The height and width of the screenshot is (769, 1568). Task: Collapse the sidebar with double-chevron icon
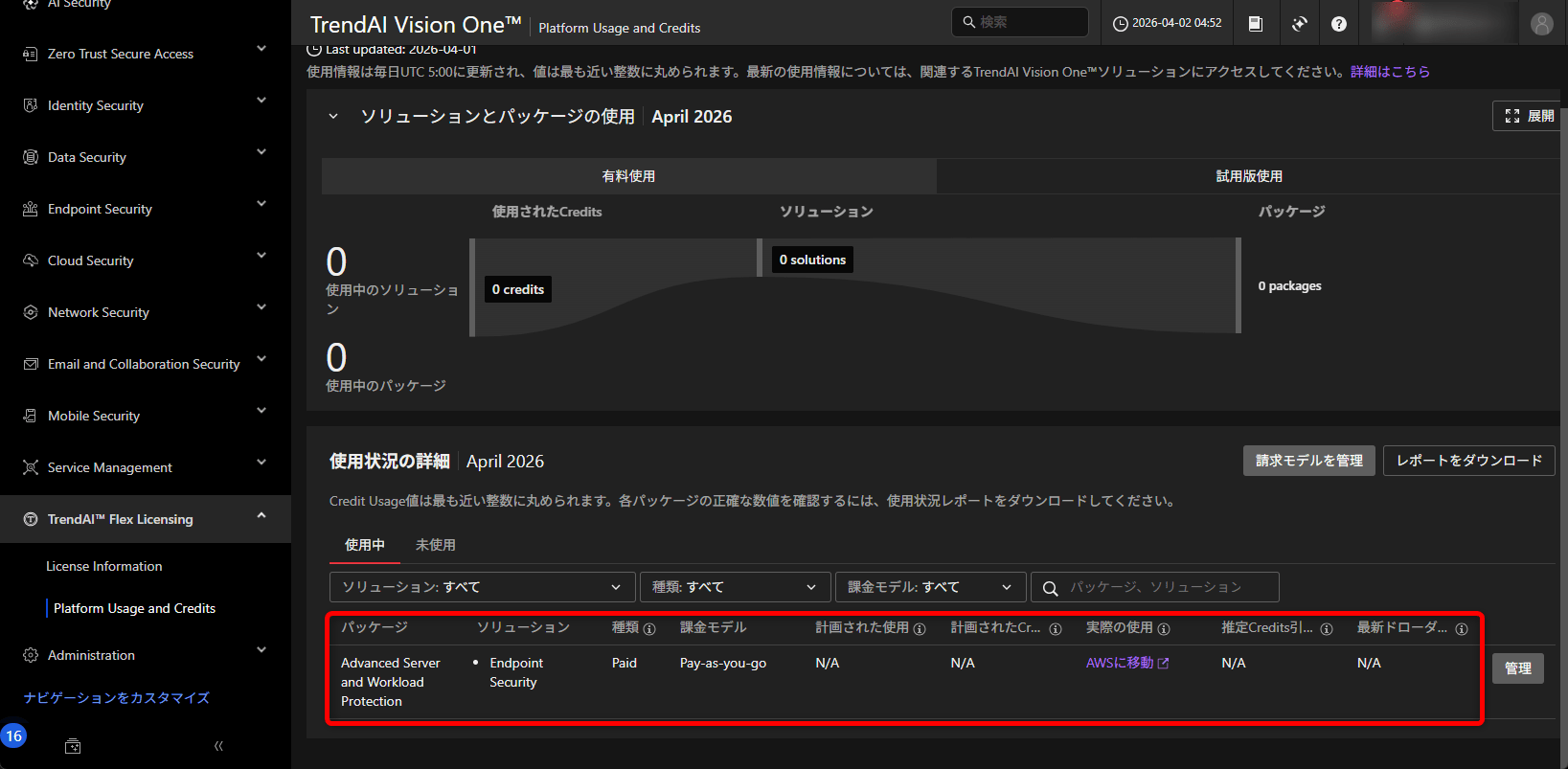[x=218, y=746]
